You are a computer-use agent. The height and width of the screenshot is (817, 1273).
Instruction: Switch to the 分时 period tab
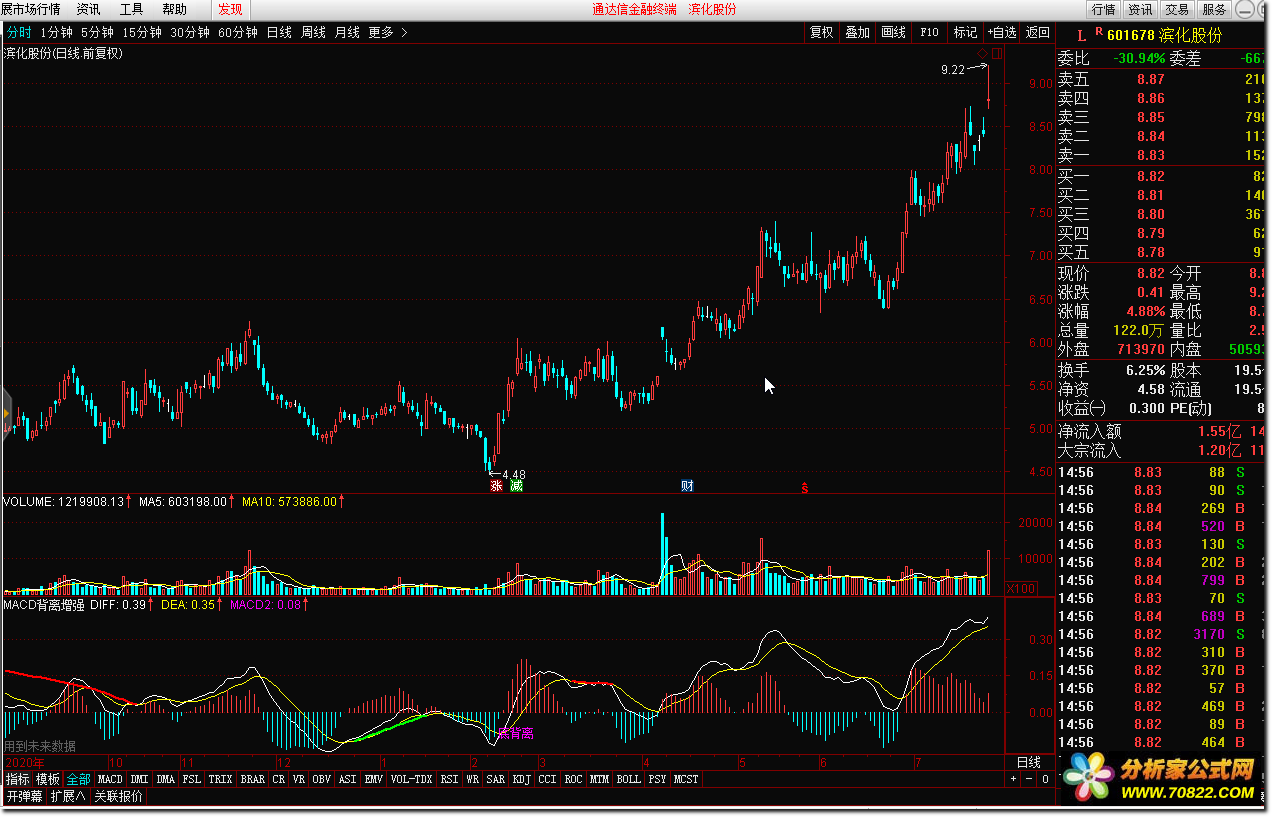click(x=18, y=32)
